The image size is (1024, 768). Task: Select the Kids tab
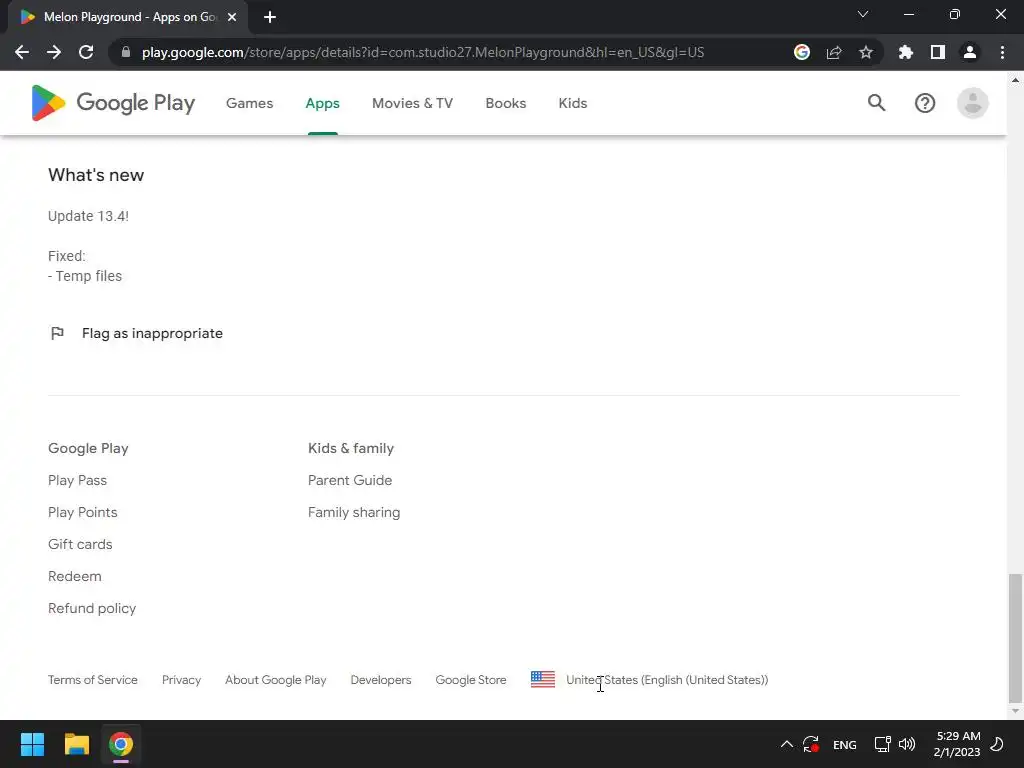[x=573, y=103]
